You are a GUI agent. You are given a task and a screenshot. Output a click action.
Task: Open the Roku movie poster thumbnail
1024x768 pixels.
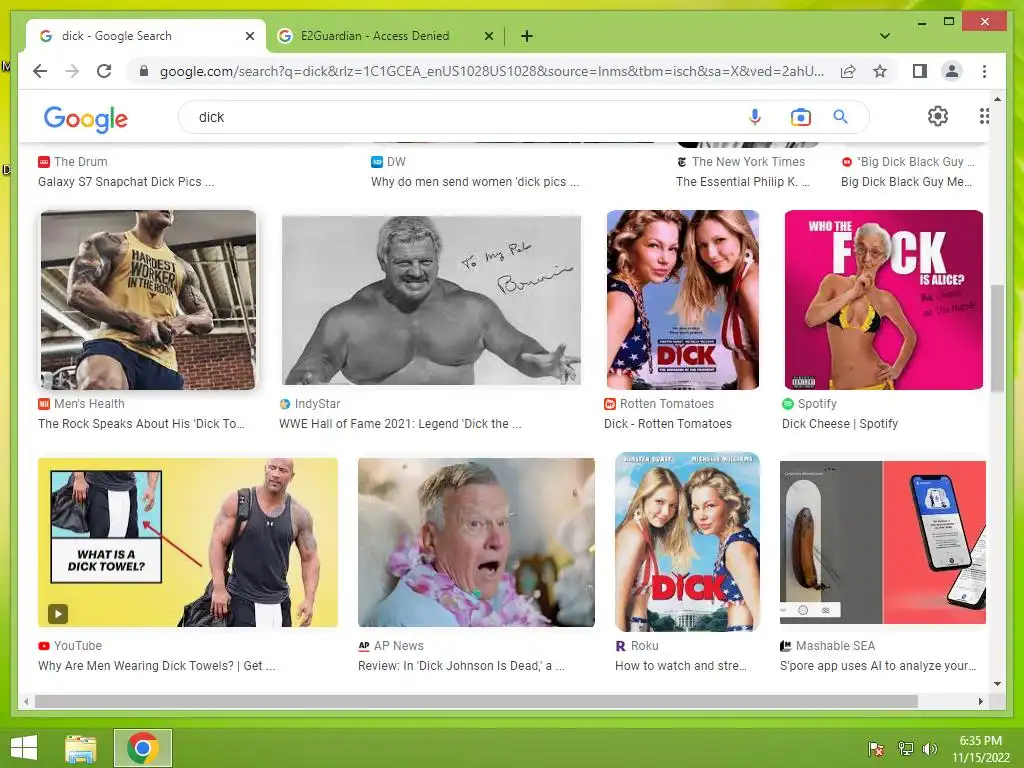(x=687, y=542)
